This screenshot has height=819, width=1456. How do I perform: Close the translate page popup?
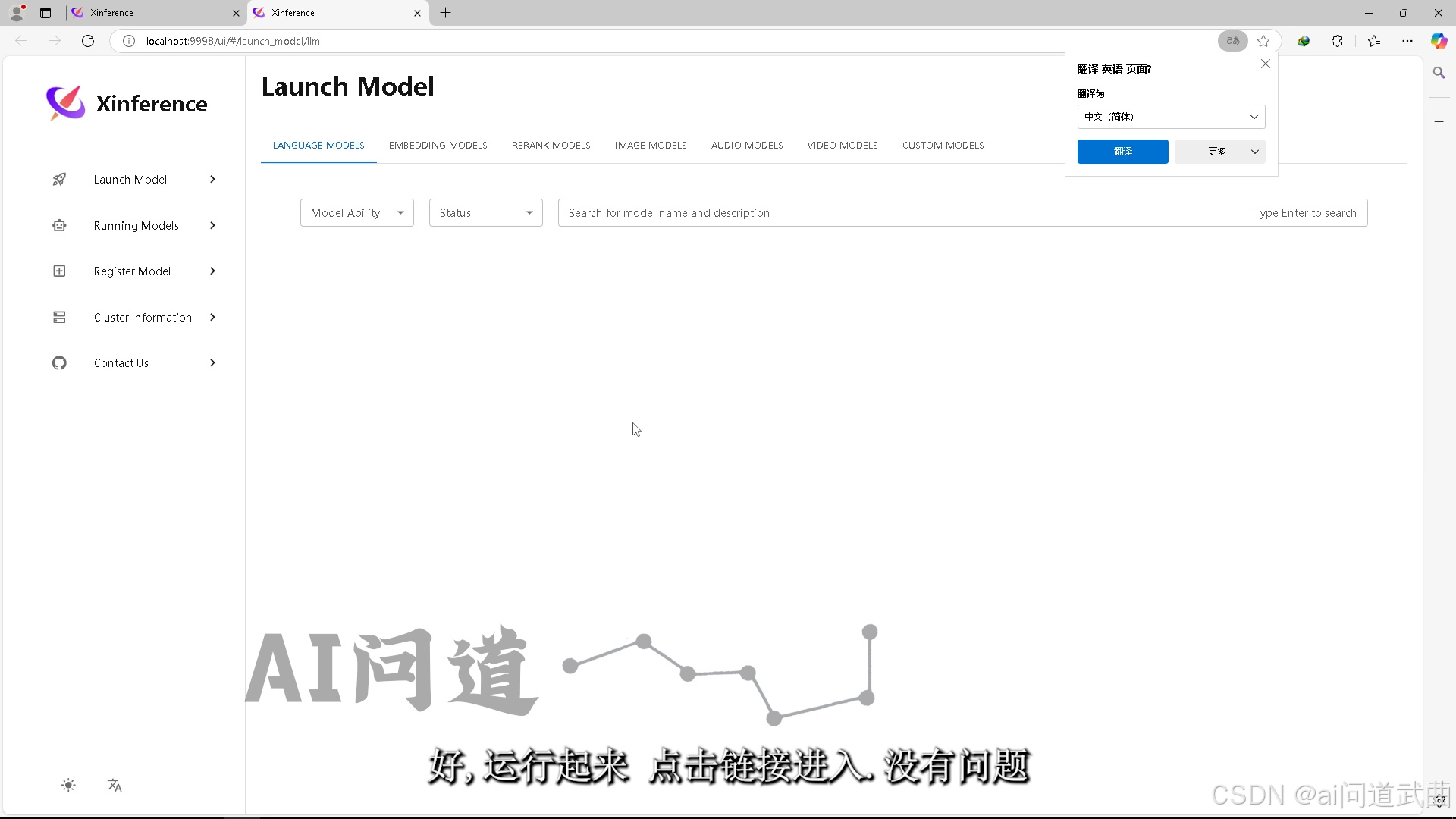(x=1265, y=64)
